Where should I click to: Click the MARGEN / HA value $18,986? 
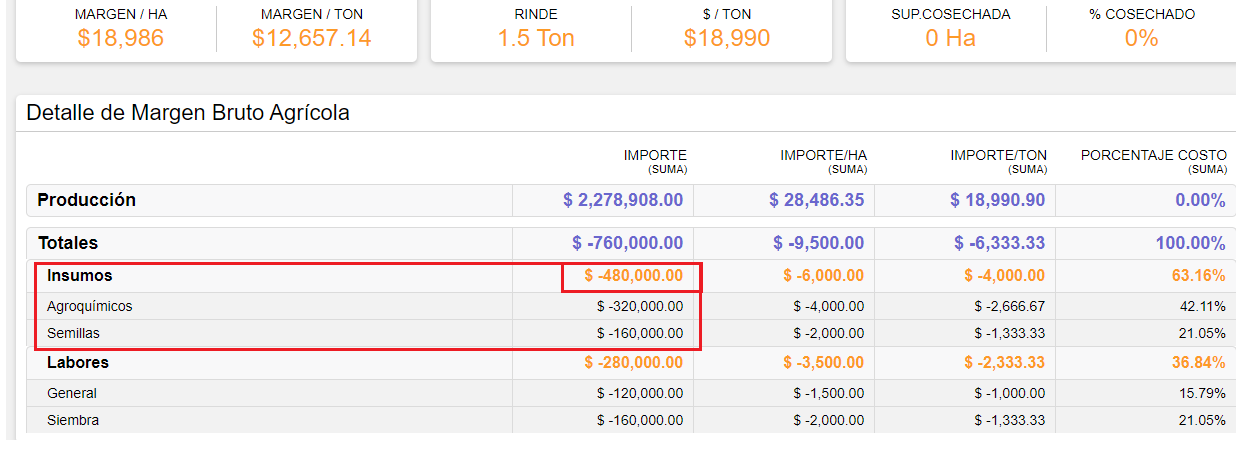tap(120, 38)
